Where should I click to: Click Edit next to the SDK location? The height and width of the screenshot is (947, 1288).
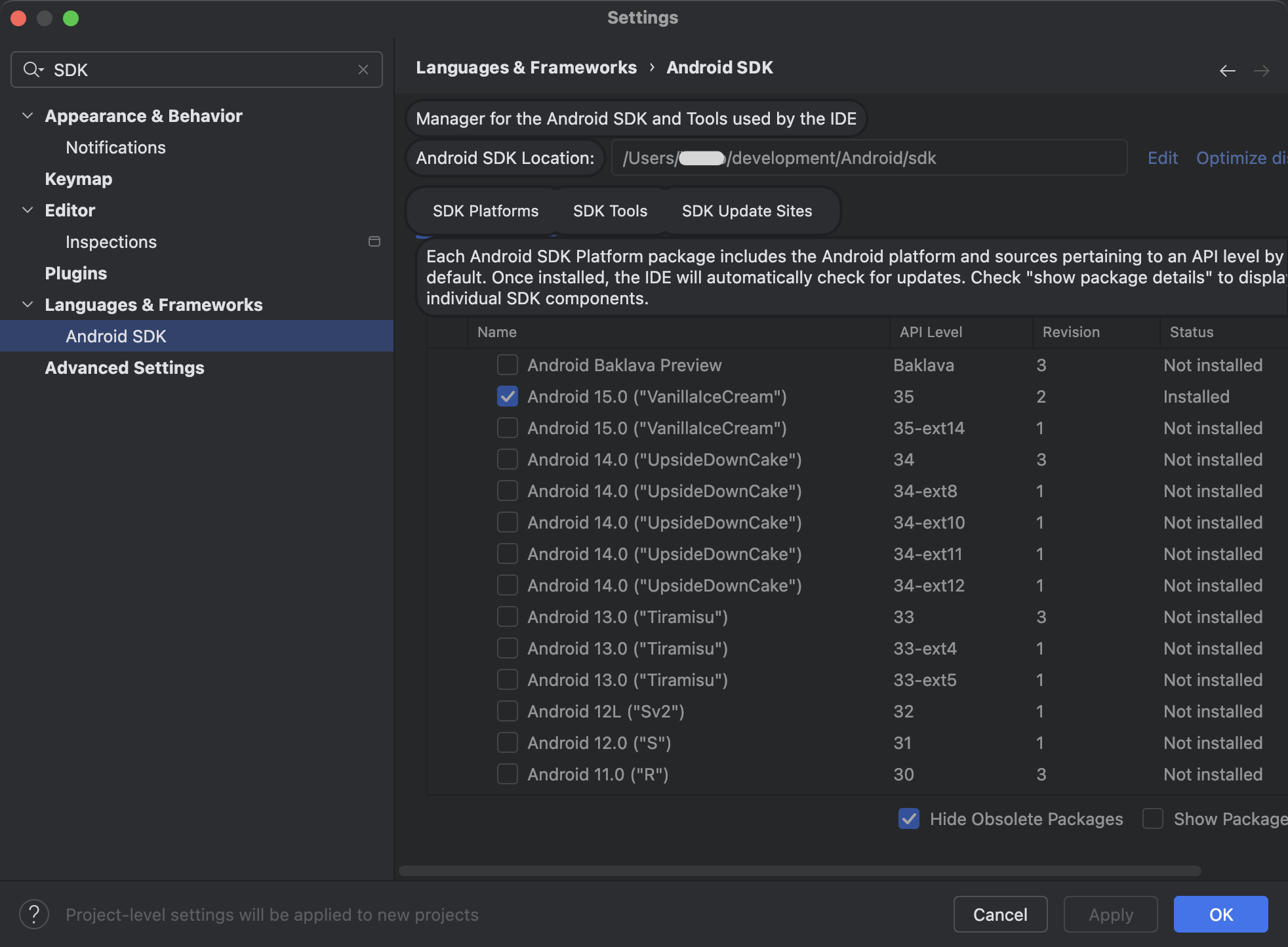click(x=1162, y=157)
